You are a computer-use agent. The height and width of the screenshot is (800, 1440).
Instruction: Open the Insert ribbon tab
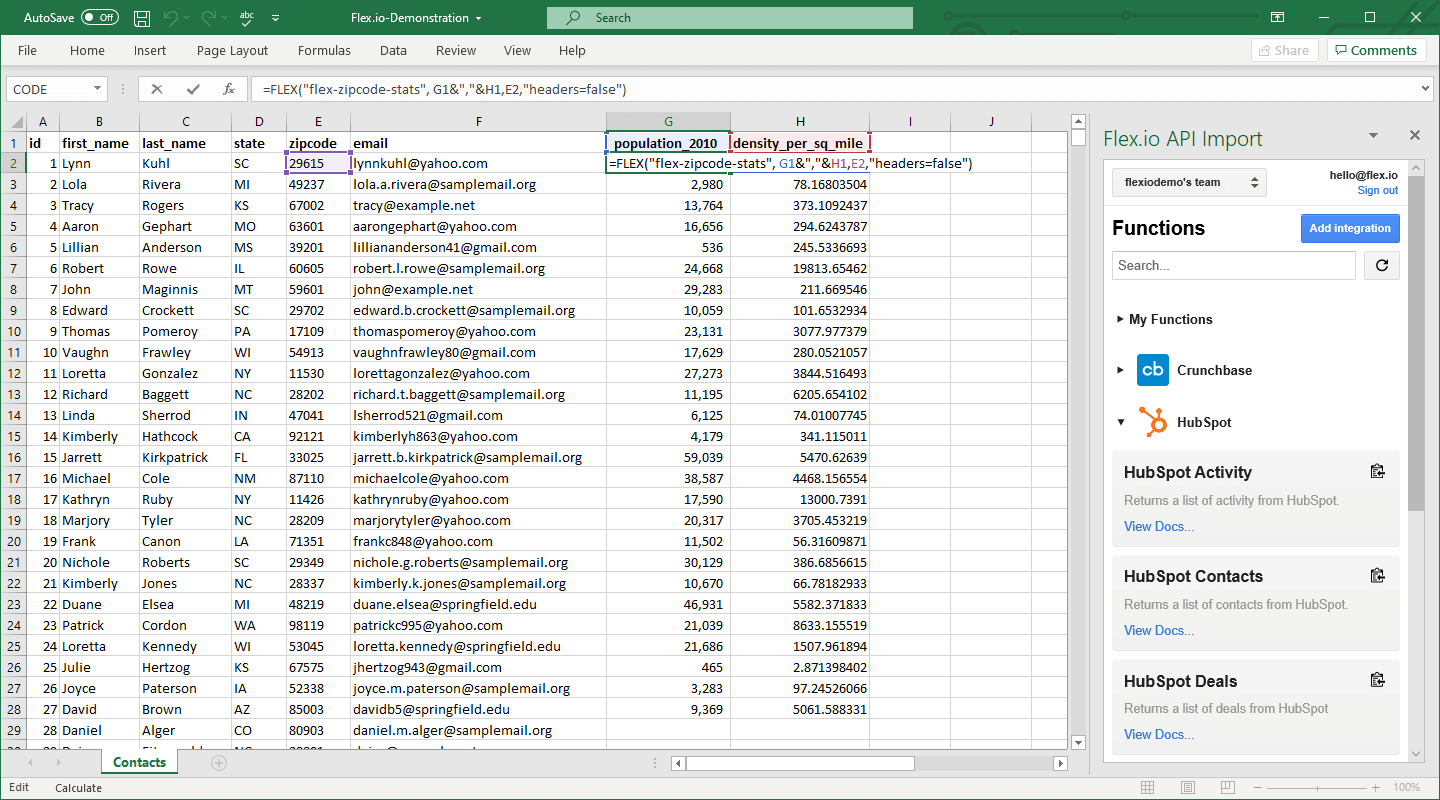[150, 50]
